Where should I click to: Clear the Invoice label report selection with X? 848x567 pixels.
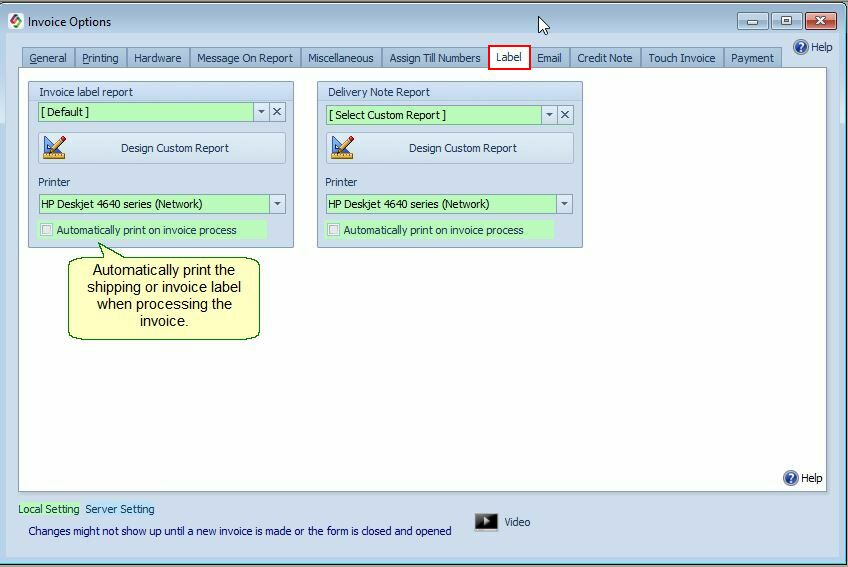click(277, 112)
